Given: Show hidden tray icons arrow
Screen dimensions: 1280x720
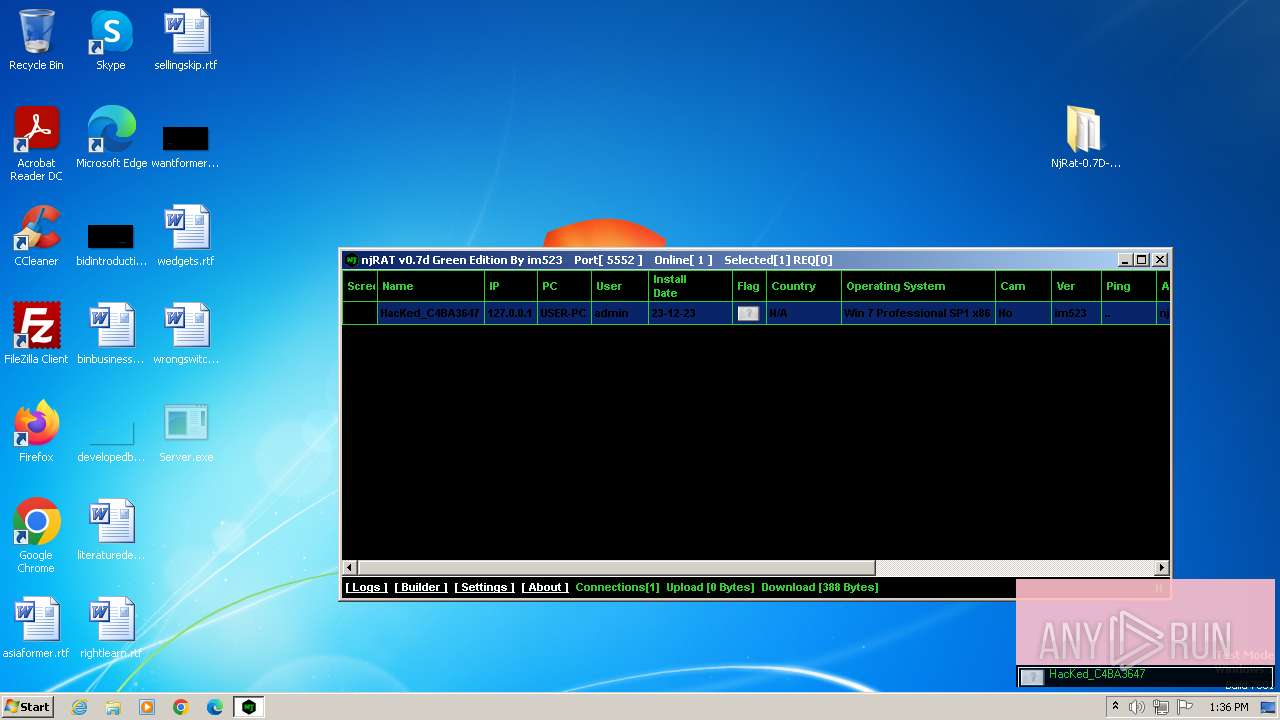Looking at the screenshot, I should pos(1115,707).
